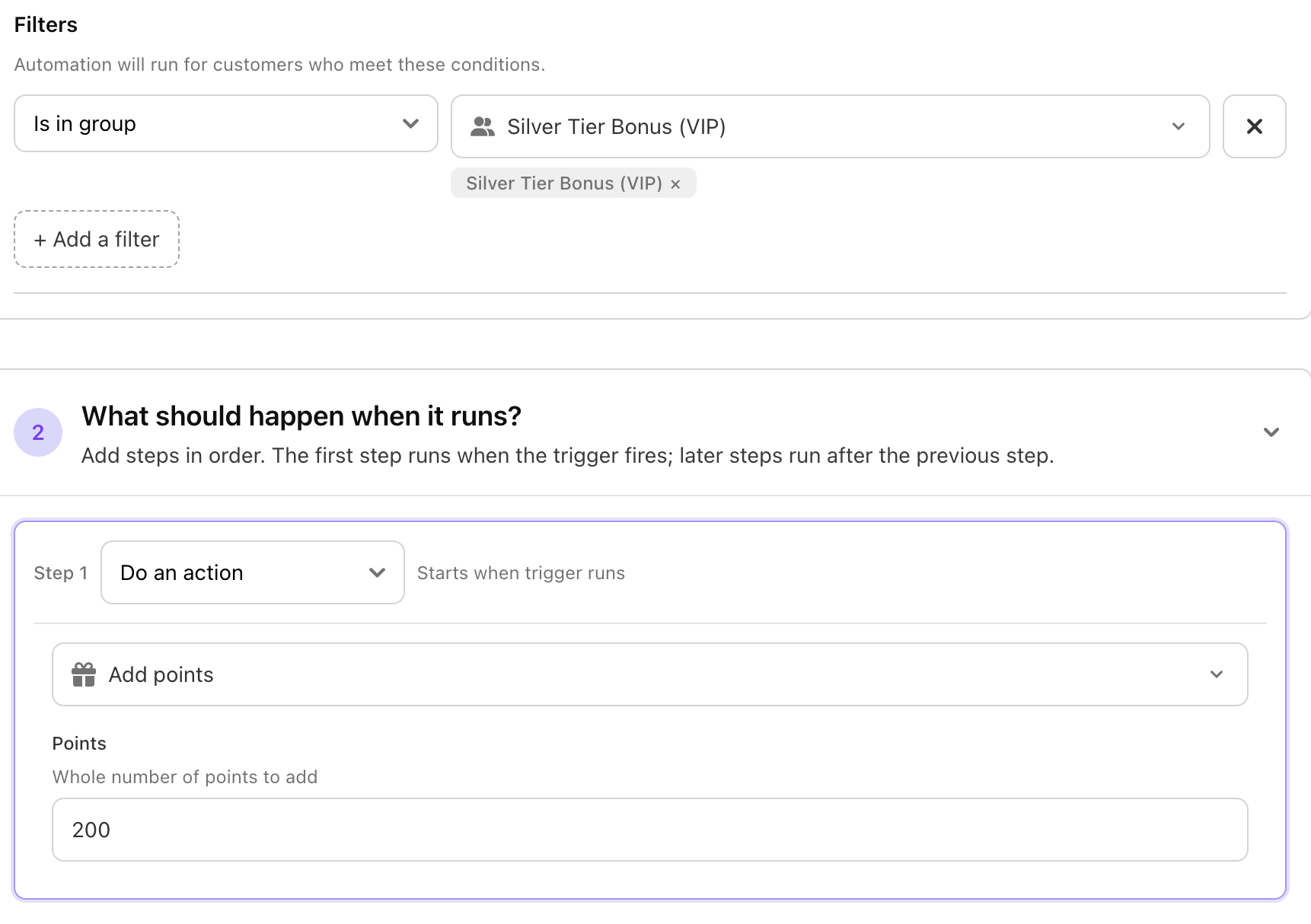Open the Add points action dropdown
The image size is (1311, 924).
[650, 674]
